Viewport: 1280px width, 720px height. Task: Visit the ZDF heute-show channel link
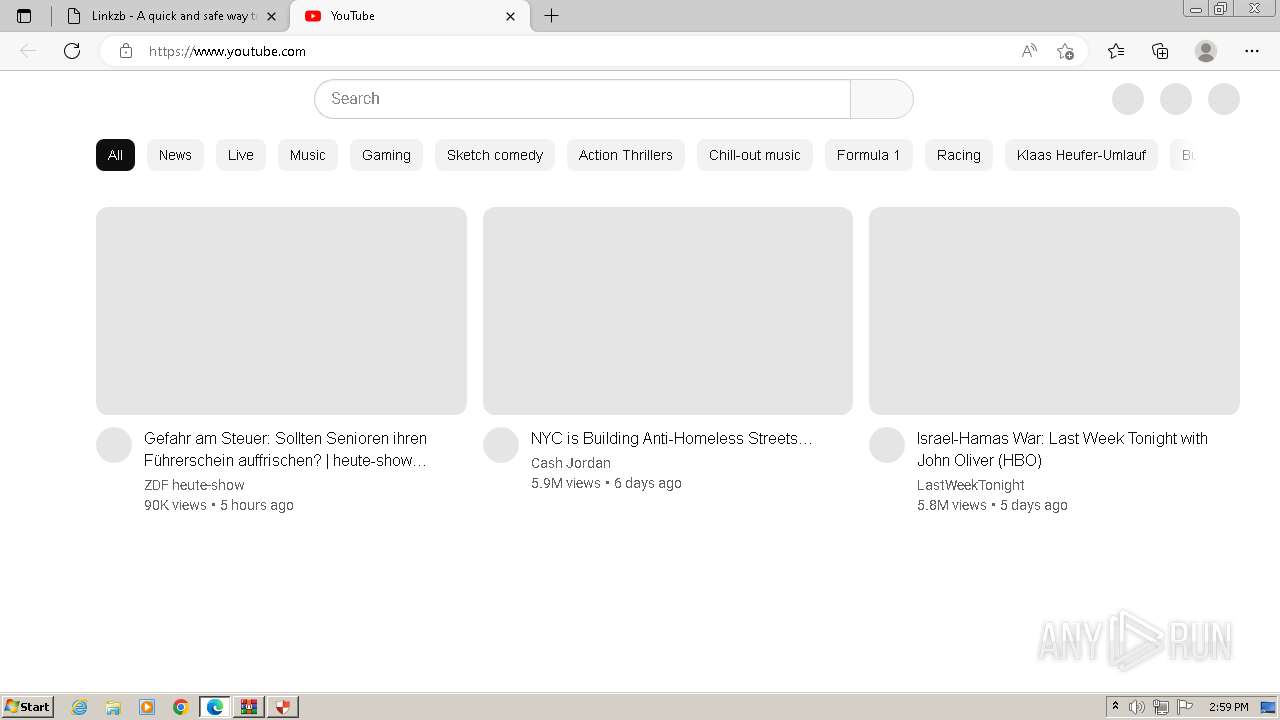194,485
